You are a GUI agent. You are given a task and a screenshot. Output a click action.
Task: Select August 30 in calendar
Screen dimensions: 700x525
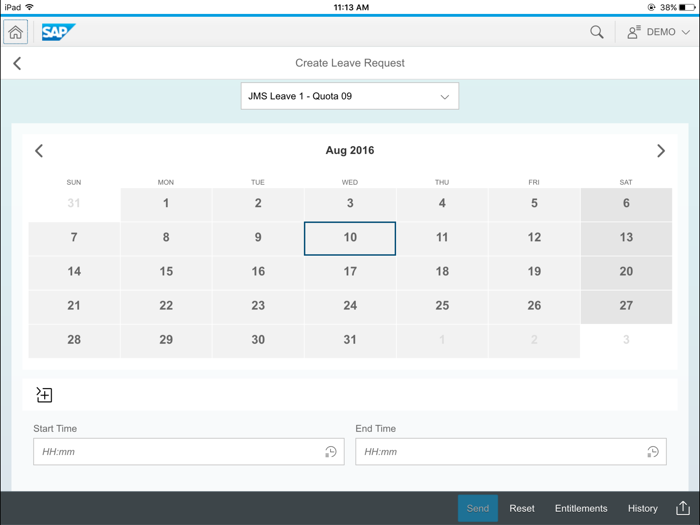[258, 340]
